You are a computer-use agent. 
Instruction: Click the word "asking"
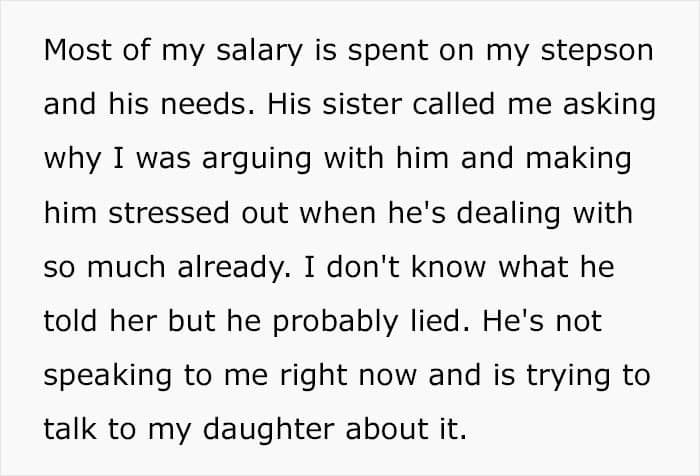tap(609, 106)
